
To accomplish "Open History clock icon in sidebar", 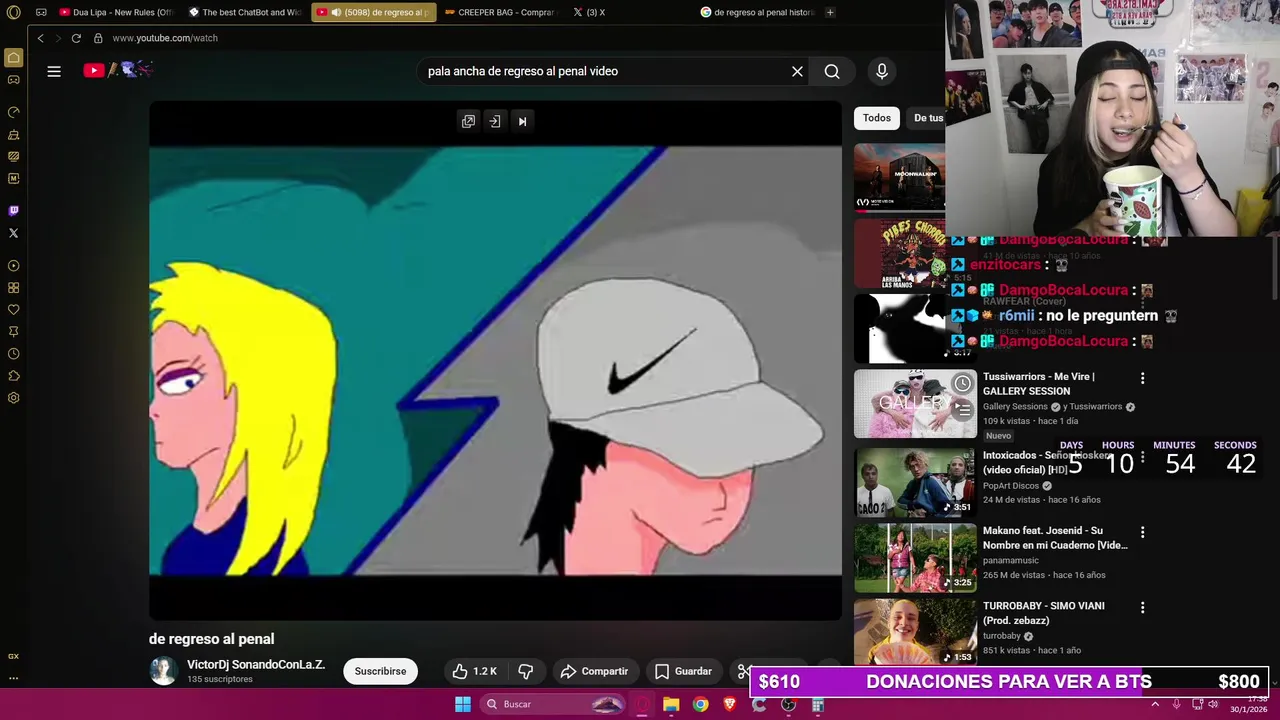I will tap(13, 353).
